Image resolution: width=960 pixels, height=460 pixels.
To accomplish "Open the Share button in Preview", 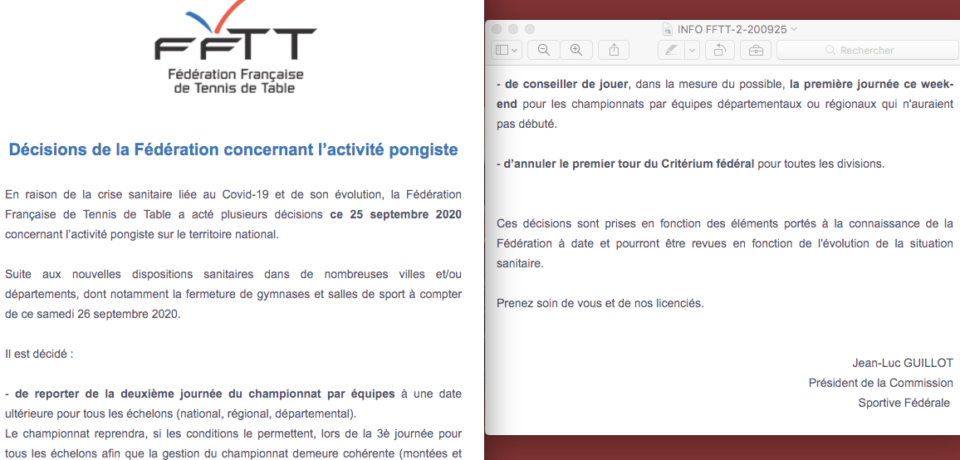I will [613, 50].
